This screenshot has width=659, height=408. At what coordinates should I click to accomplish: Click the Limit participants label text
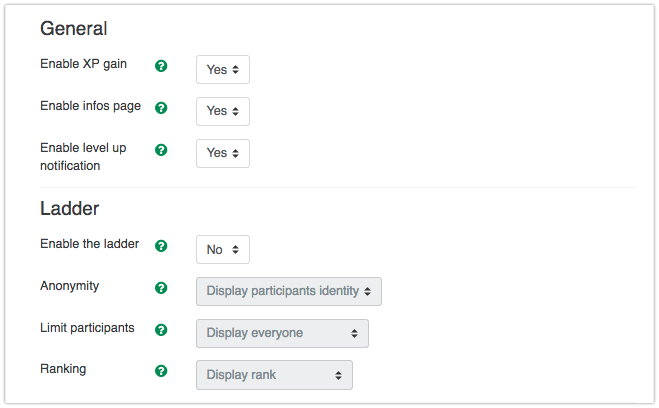(87, 328)
